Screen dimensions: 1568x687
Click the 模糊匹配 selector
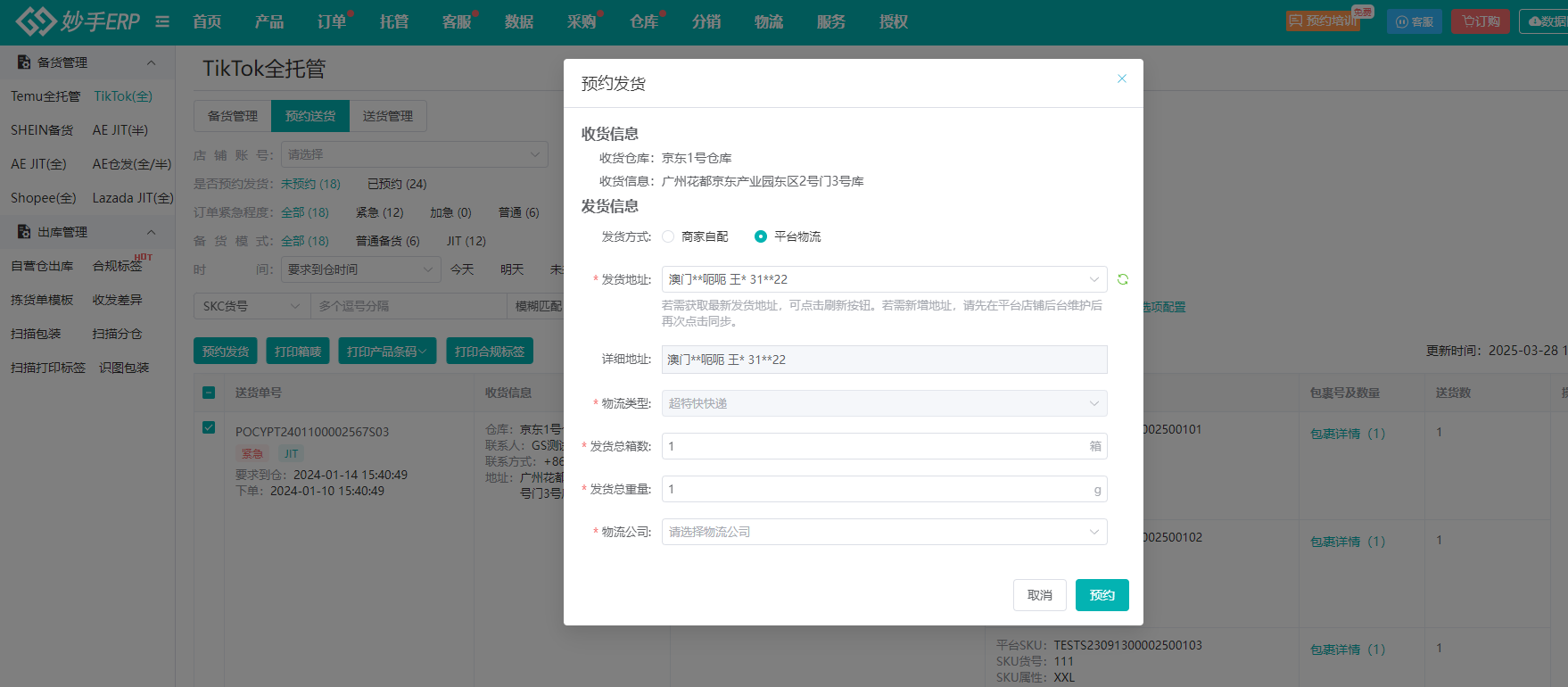click(x=539, y=306)
